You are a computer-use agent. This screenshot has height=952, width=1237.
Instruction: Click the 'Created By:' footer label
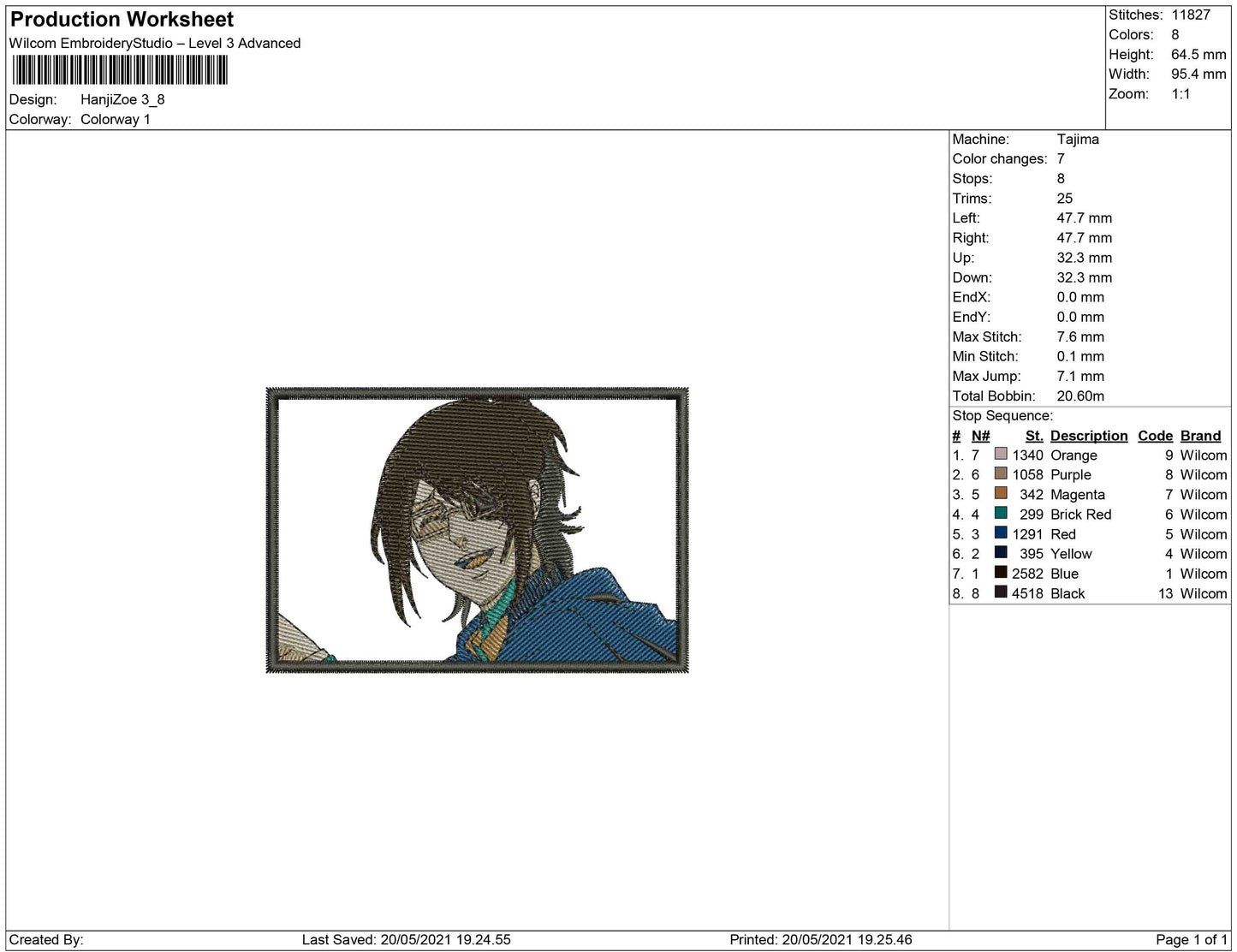tap(46, 939)
